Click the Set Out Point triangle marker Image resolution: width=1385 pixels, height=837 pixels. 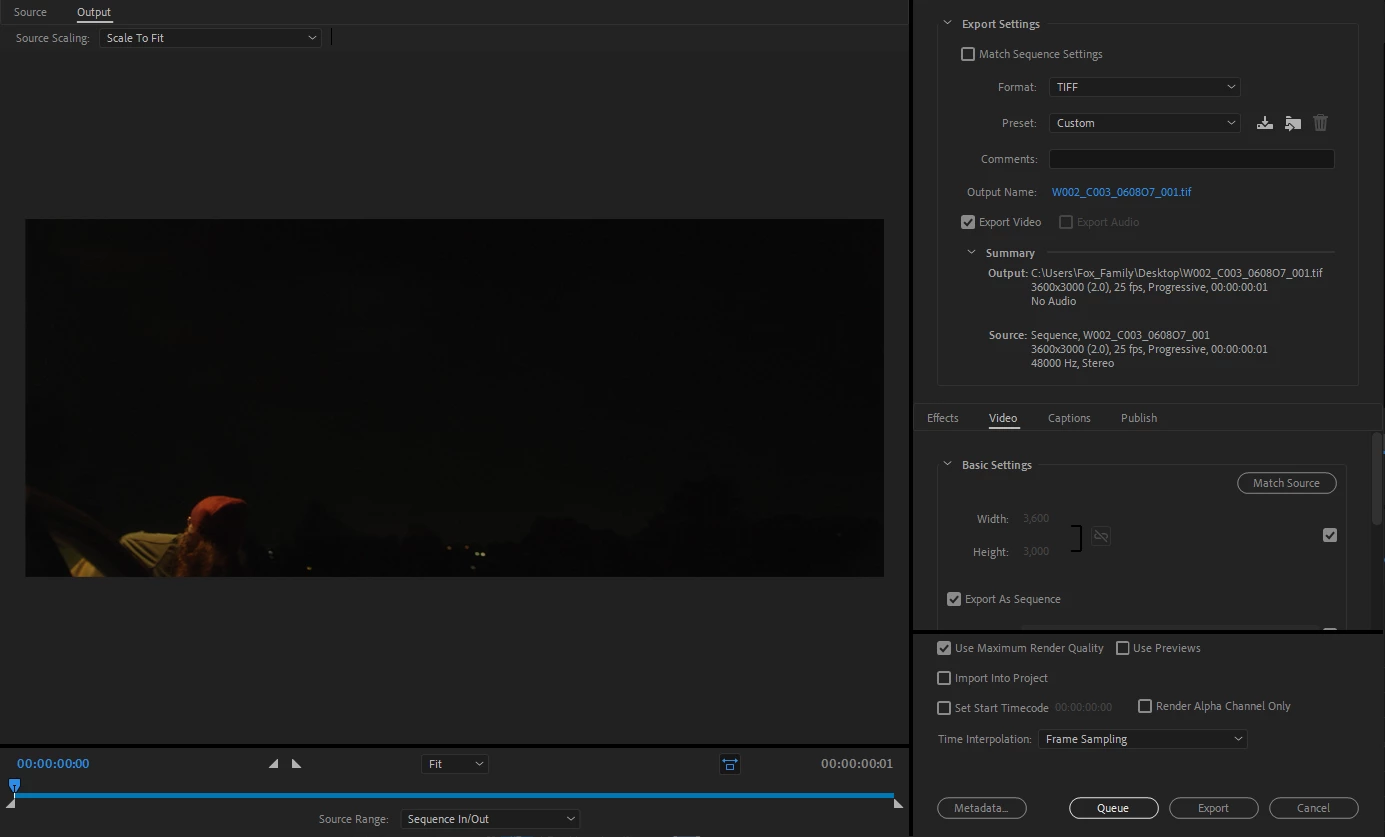(296, 764)
